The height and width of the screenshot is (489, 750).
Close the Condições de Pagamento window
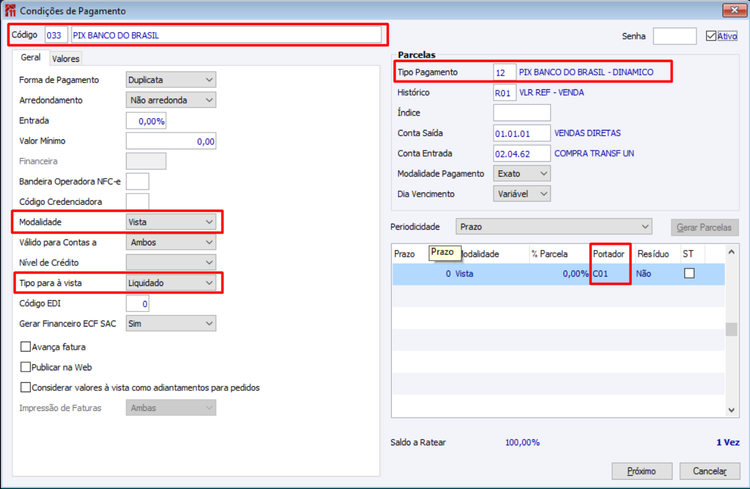click(x=734, y=10)
